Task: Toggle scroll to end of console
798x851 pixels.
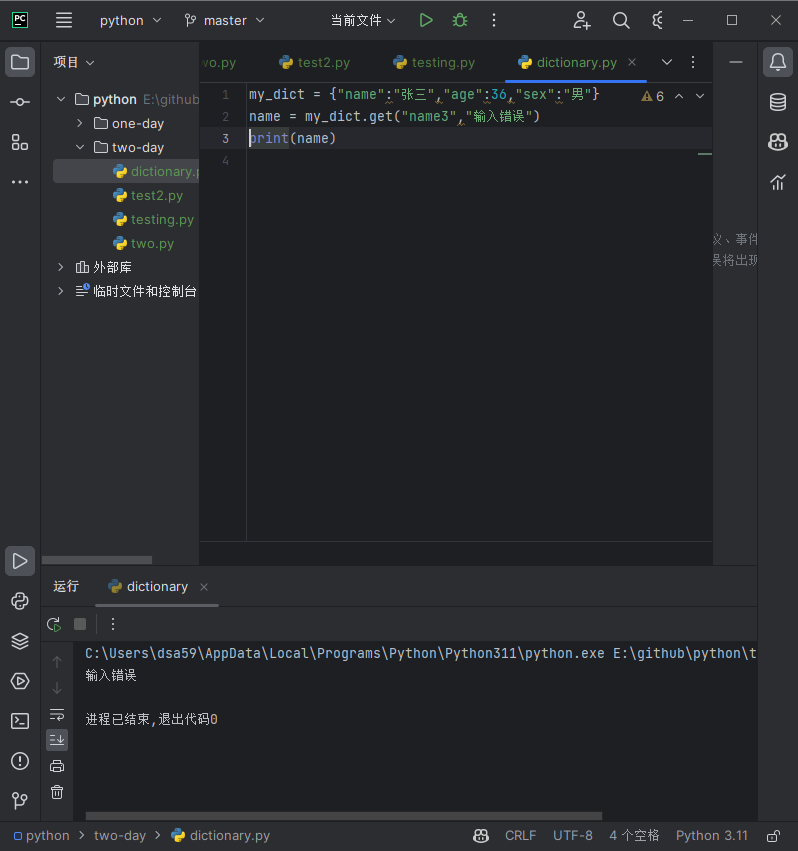Action: 57,740
